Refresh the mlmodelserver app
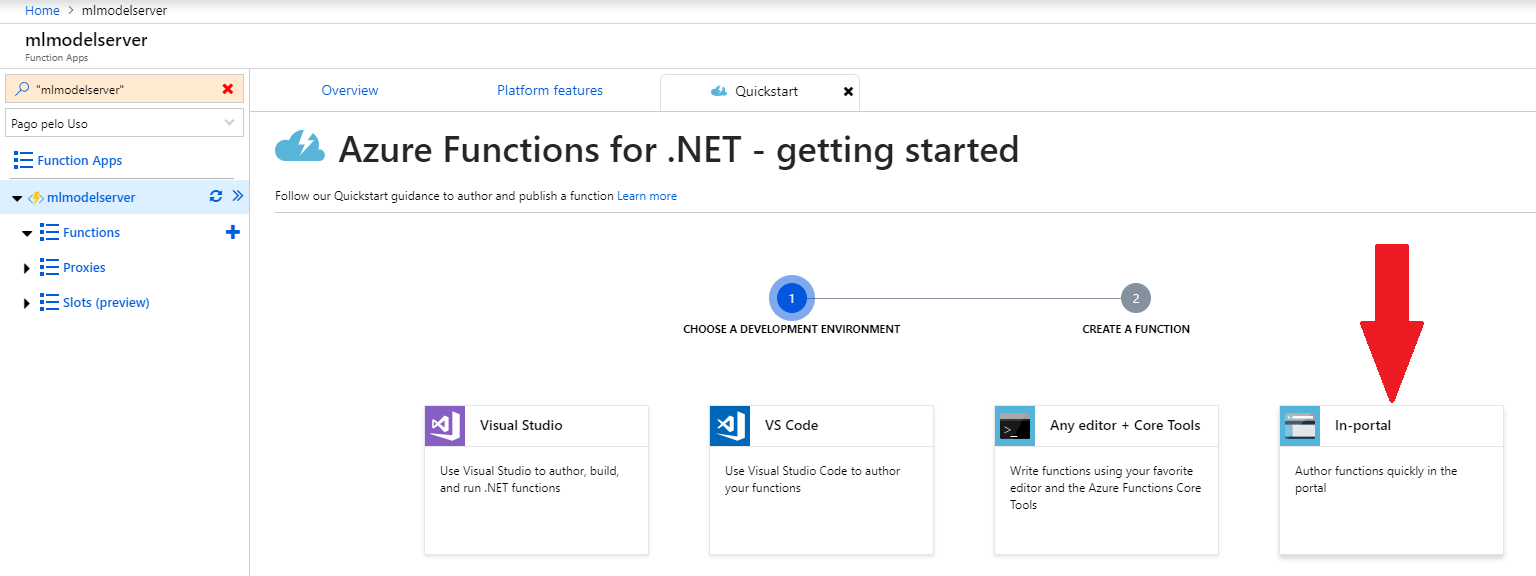 215,196
